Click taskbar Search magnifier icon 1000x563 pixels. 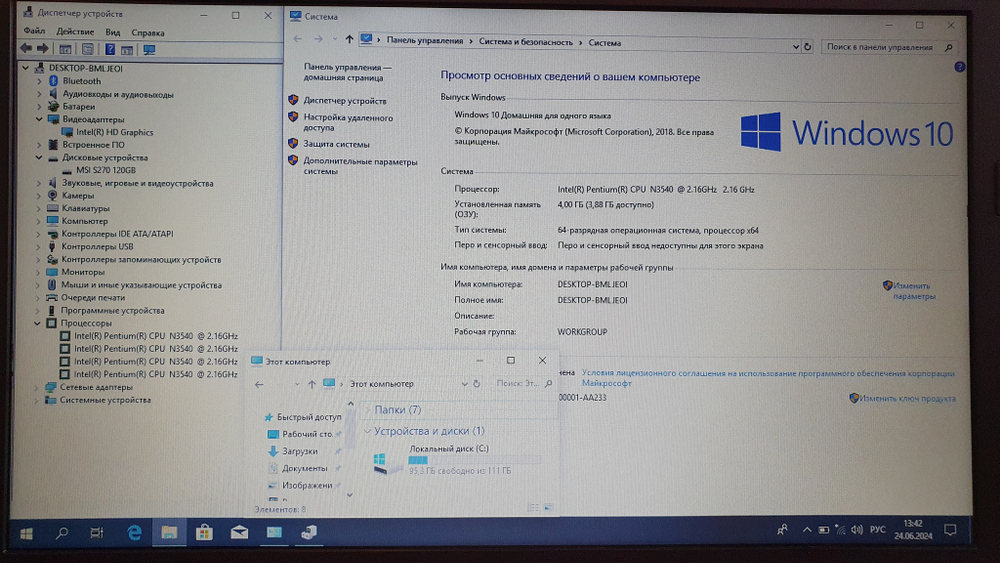pos(62,533)
